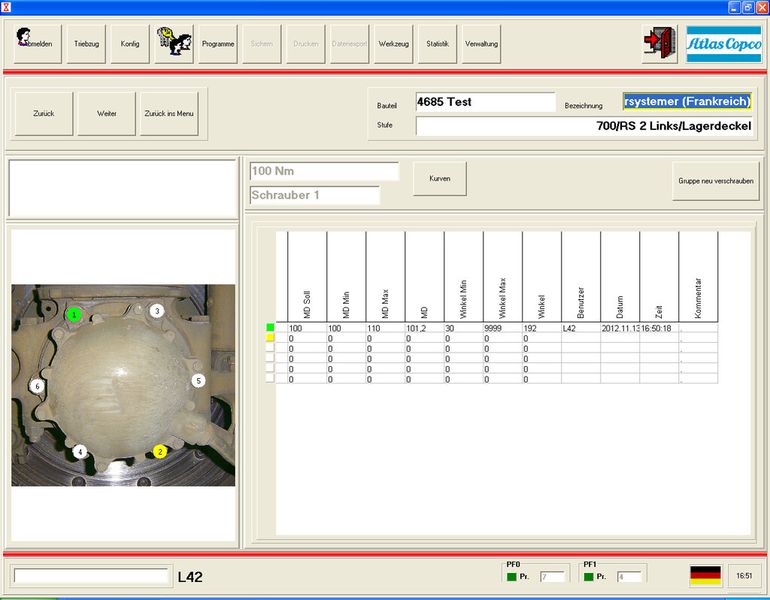The height and width of the screenshot is (600, 770).
Task: Open the Triebzug menu button
Action: pos(86,44)
